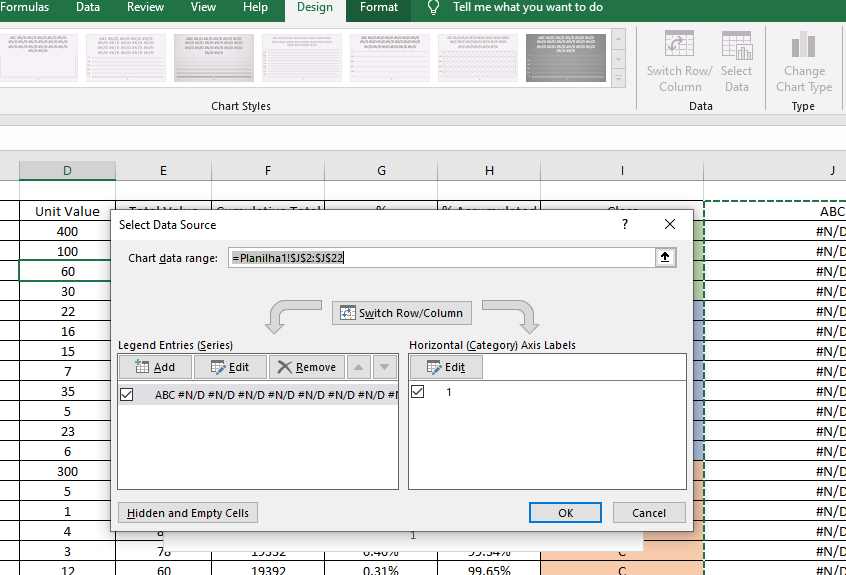The height and width of the screenshot is (575, 846).
Task: Uncheck the ABC #N/D series checkbox
Action: click(127, 394)
